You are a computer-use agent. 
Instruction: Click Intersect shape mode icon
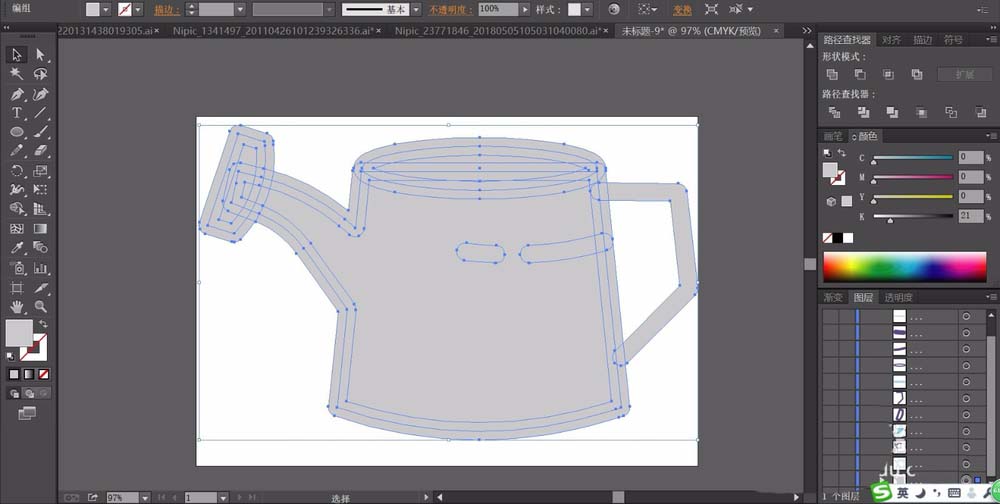coord(888,75)
